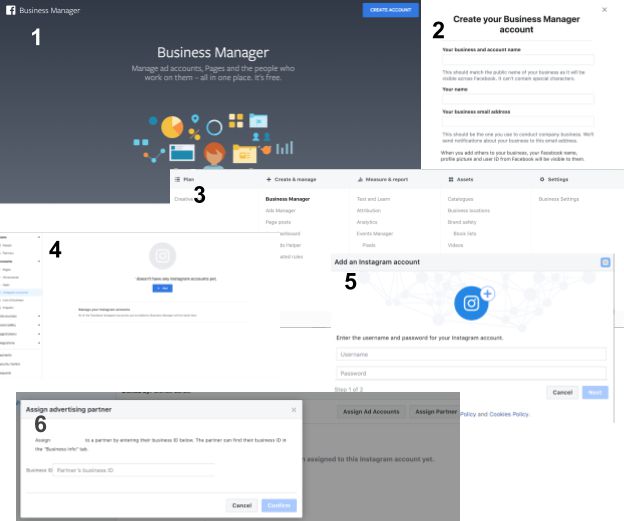Viewport: 624px width, 521px height.
Task: Click the blue Add button for Instagram accounts
Action: 162,288
